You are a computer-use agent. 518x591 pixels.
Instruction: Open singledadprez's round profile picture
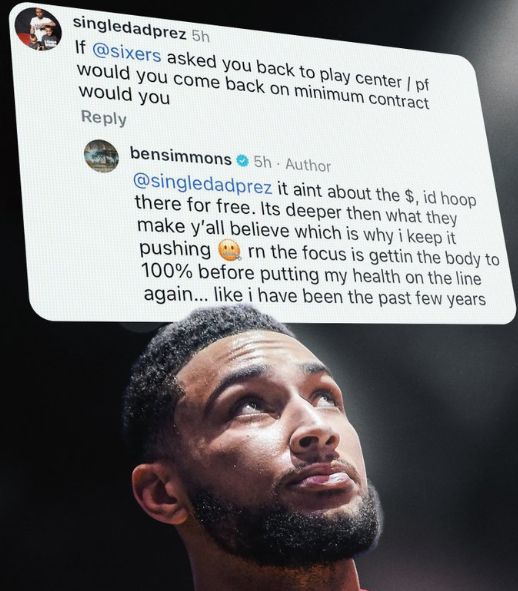[x=38, y=29]
